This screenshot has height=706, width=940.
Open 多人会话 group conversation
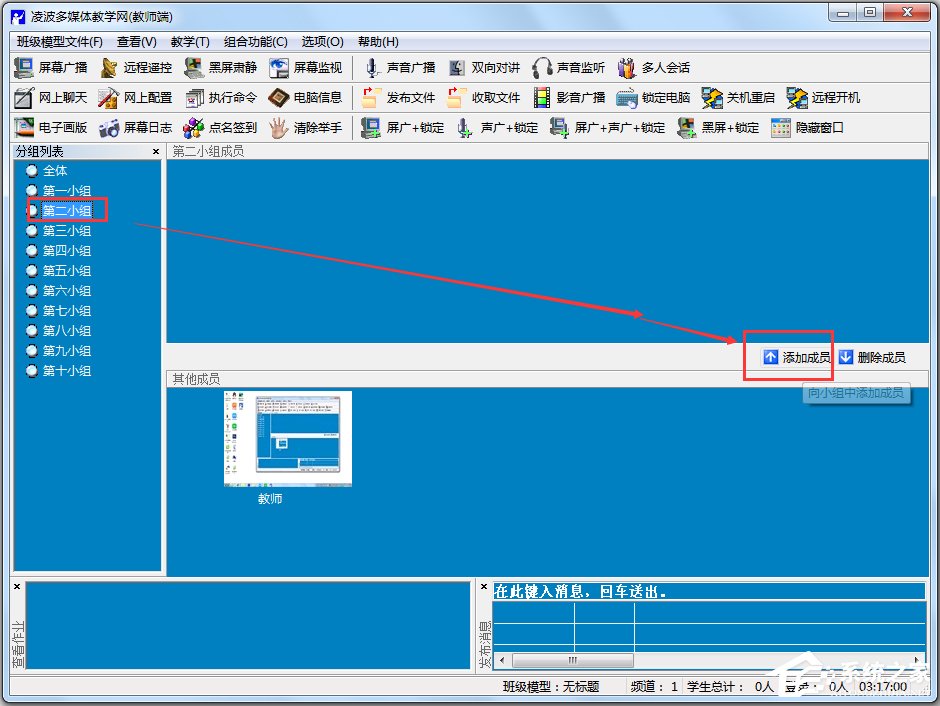[654, 68]
